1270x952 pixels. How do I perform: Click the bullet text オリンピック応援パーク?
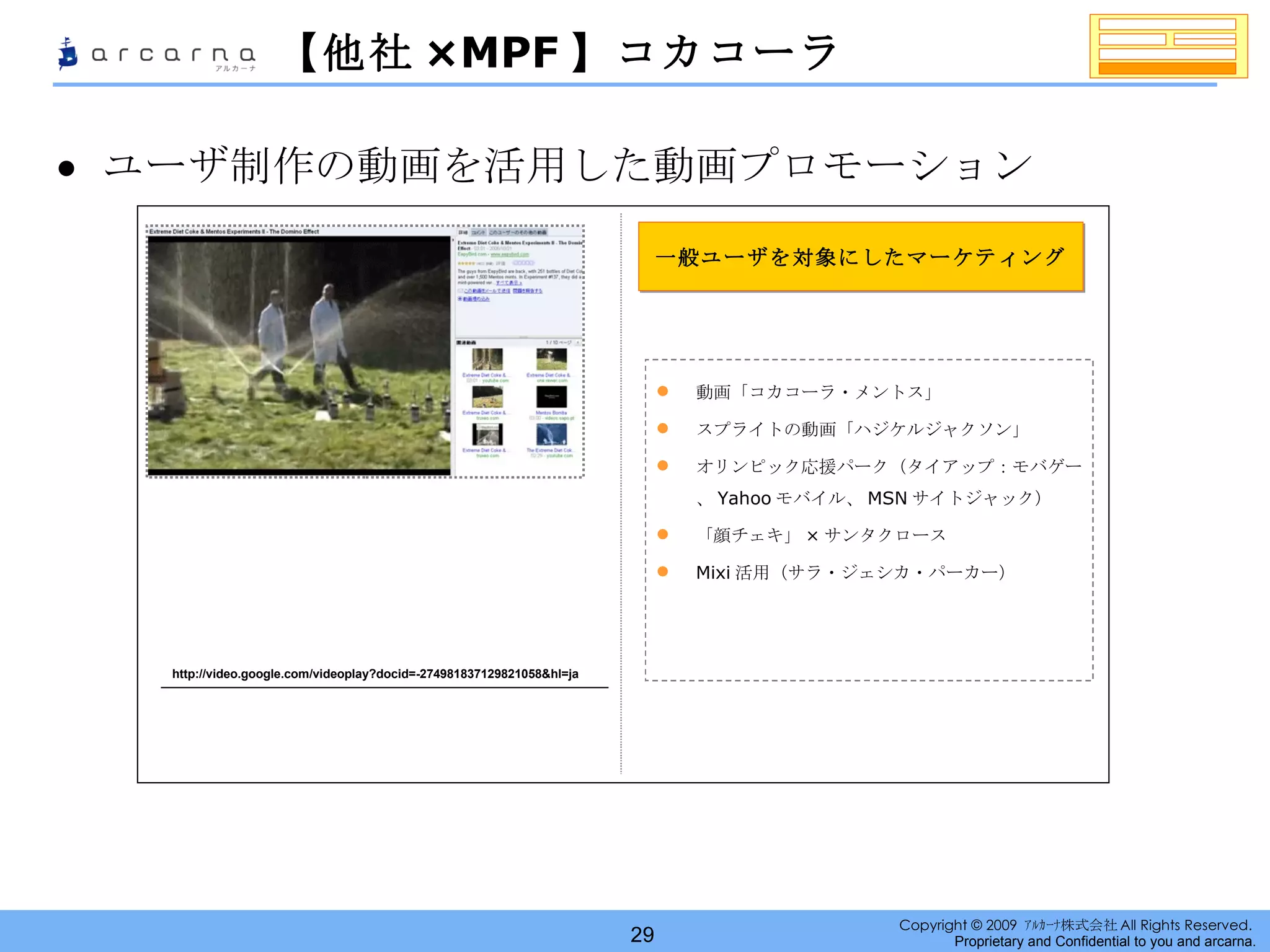[792, 466]
